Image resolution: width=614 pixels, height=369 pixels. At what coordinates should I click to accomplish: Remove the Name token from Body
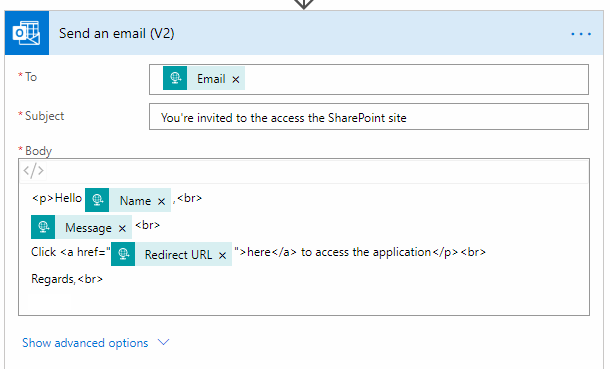161,201
